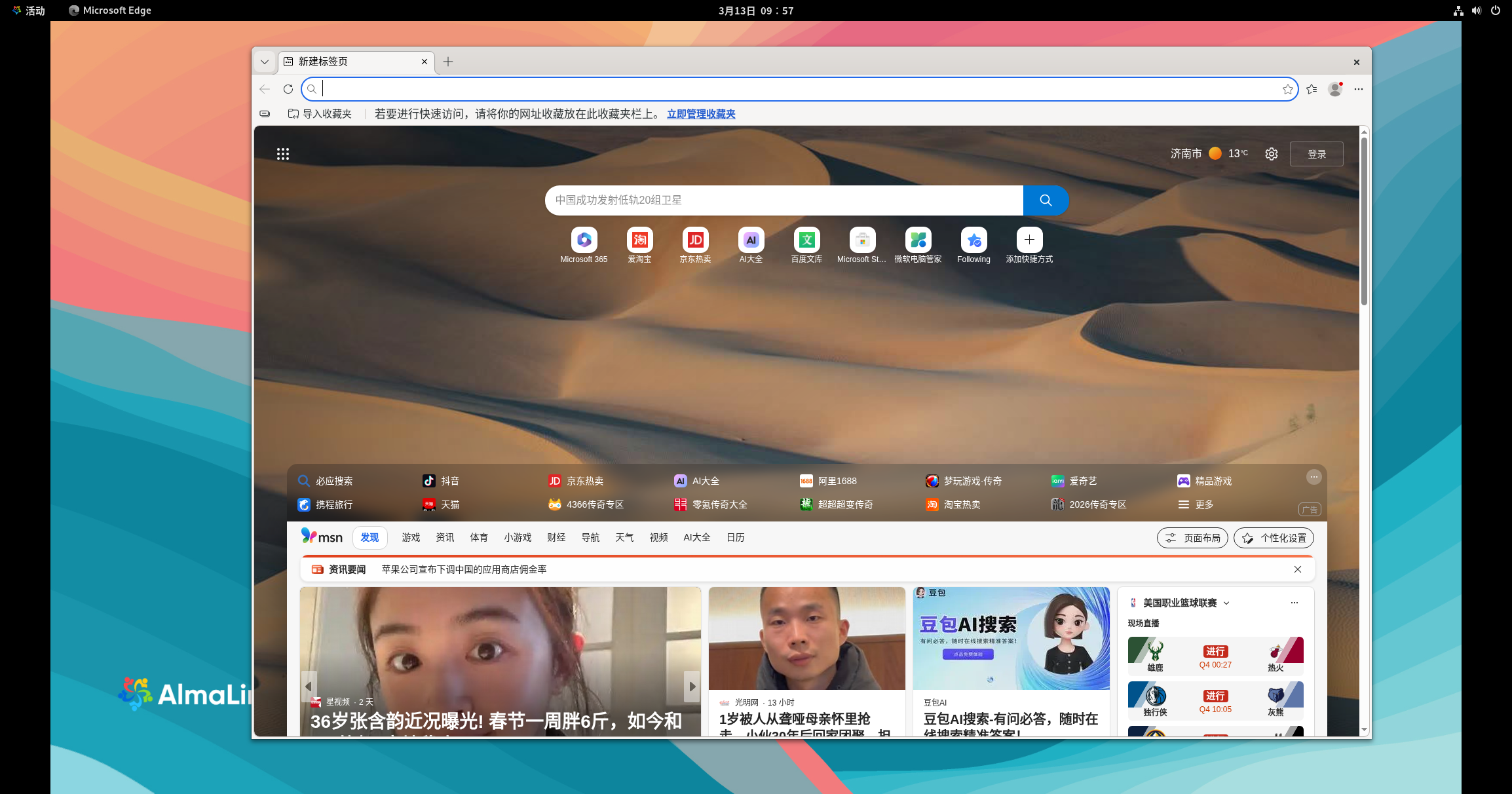Open the apps grid launcher icon
Viewport: 1512px width, 794px height.
pos(283,154)
